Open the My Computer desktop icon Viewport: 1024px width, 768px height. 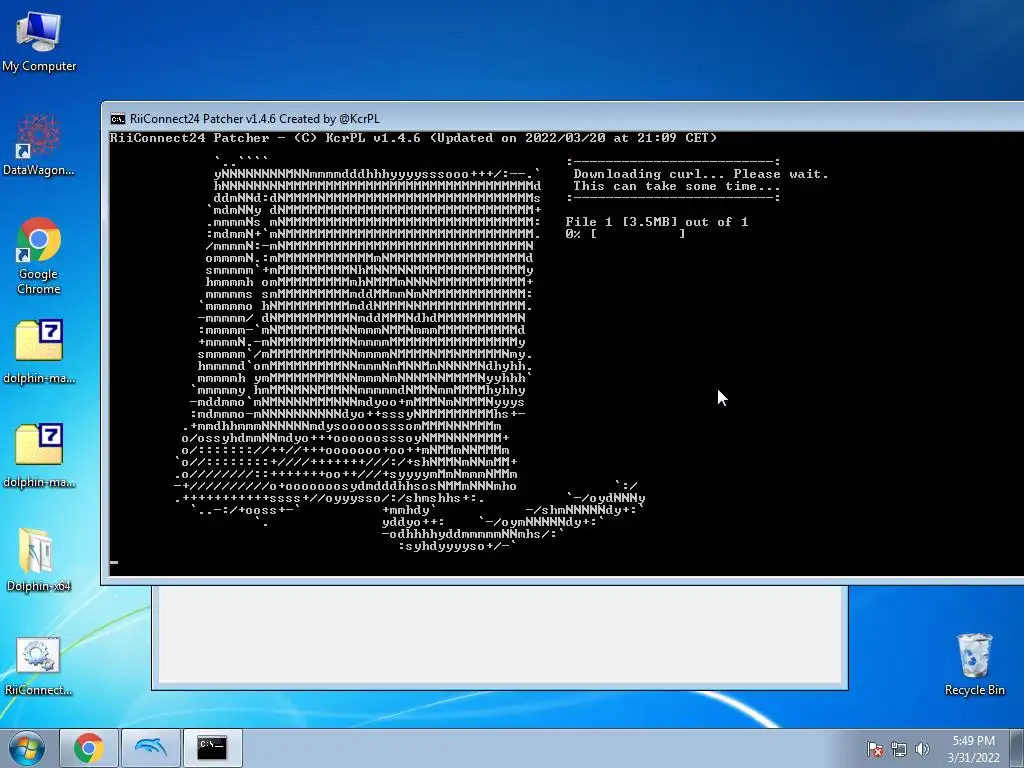pyautogui.click(x=39, y=42)
